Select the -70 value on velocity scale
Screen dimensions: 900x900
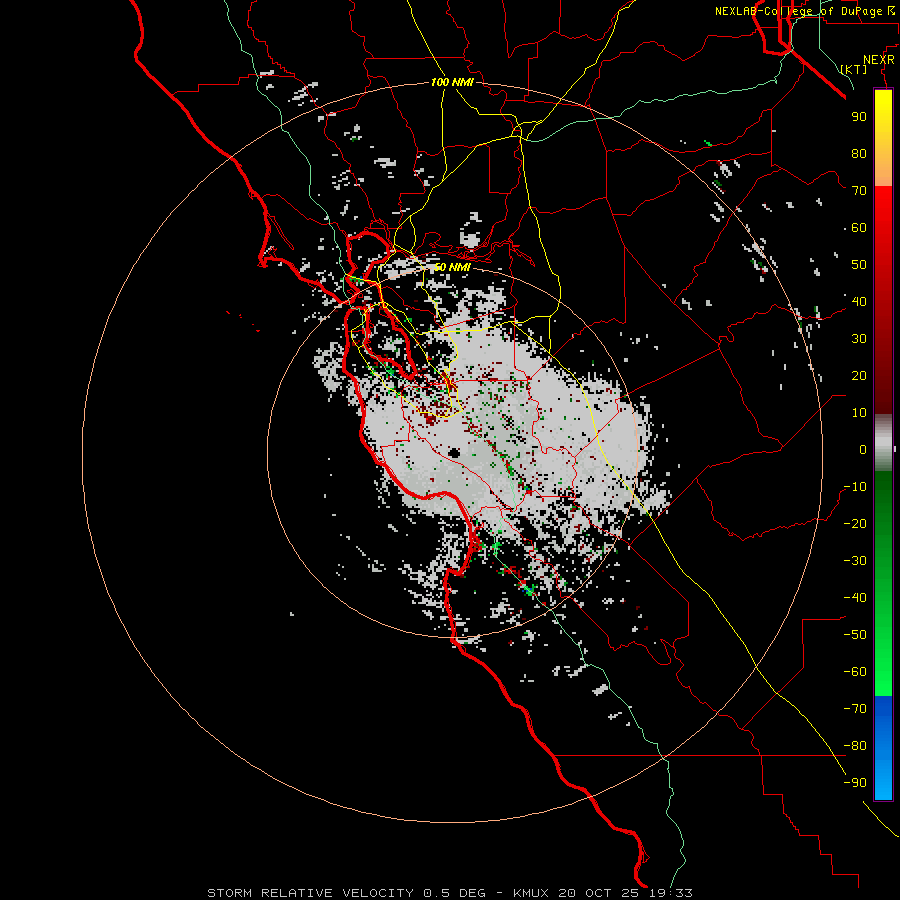coord(855,708)
